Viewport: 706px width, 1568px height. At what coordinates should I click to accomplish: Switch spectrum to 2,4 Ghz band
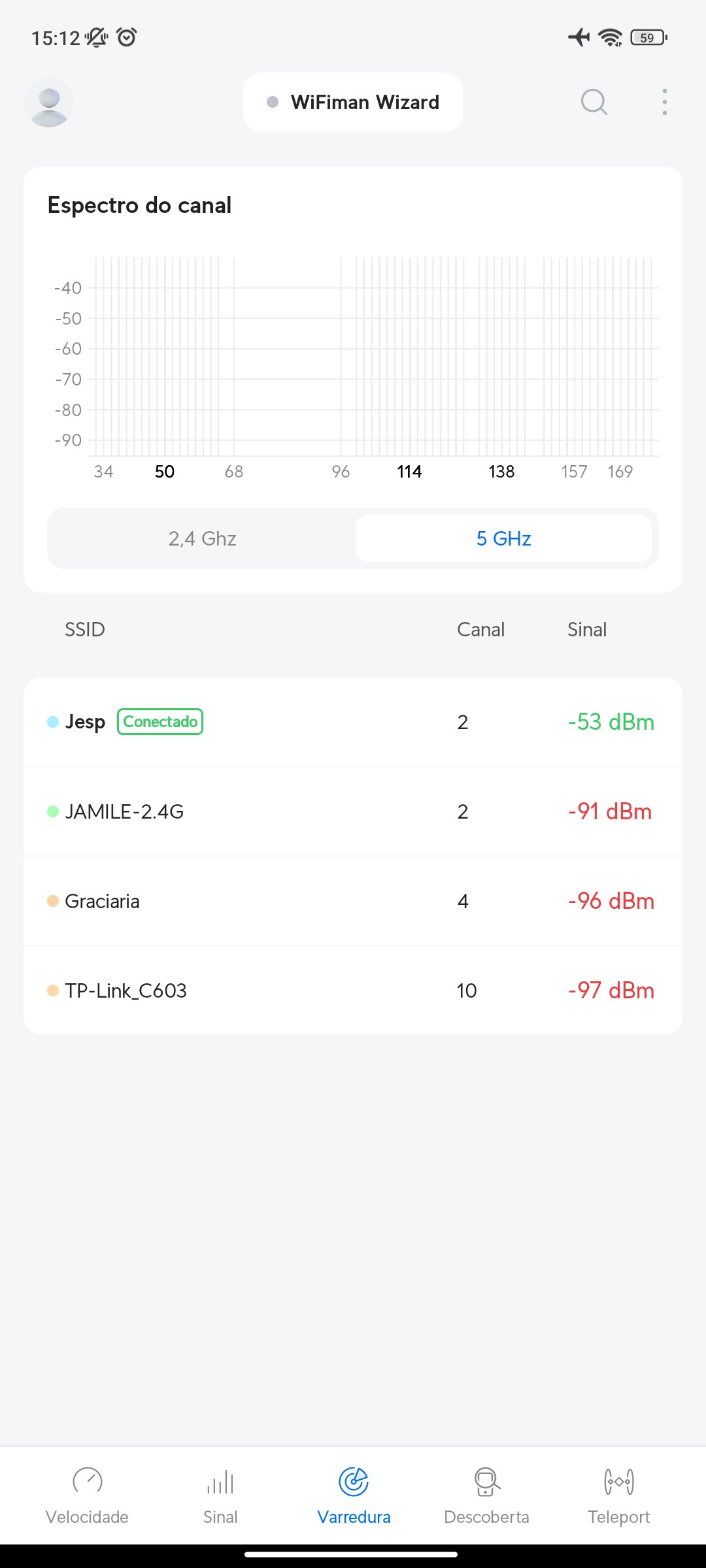[x=202, y=538]
